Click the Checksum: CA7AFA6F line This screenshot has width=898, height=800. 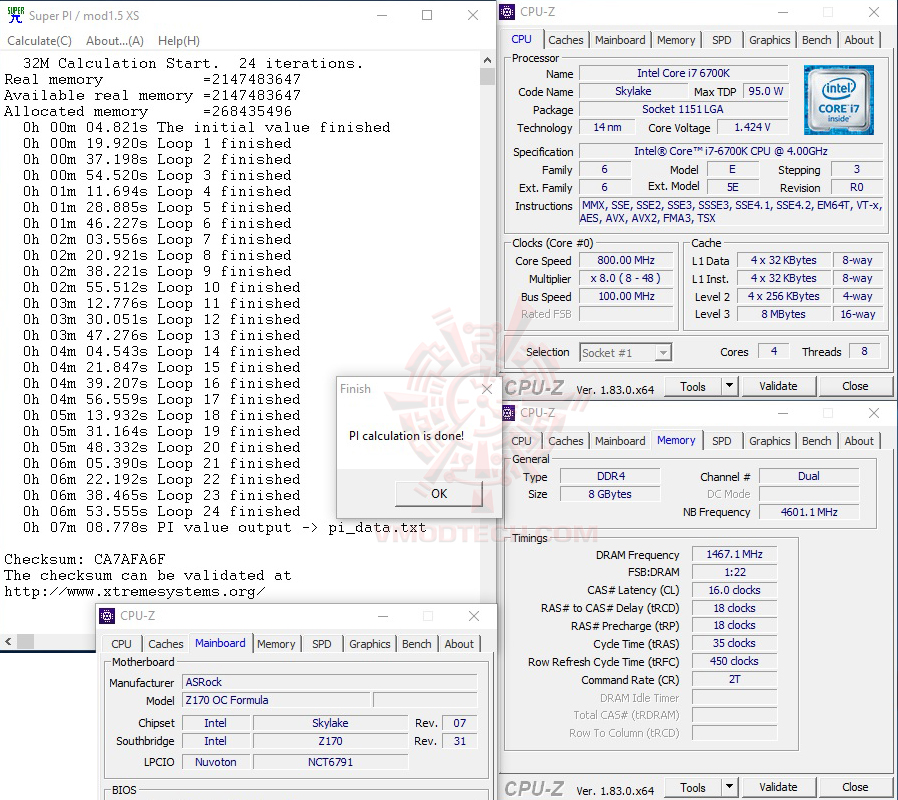[x=85, y=559]
